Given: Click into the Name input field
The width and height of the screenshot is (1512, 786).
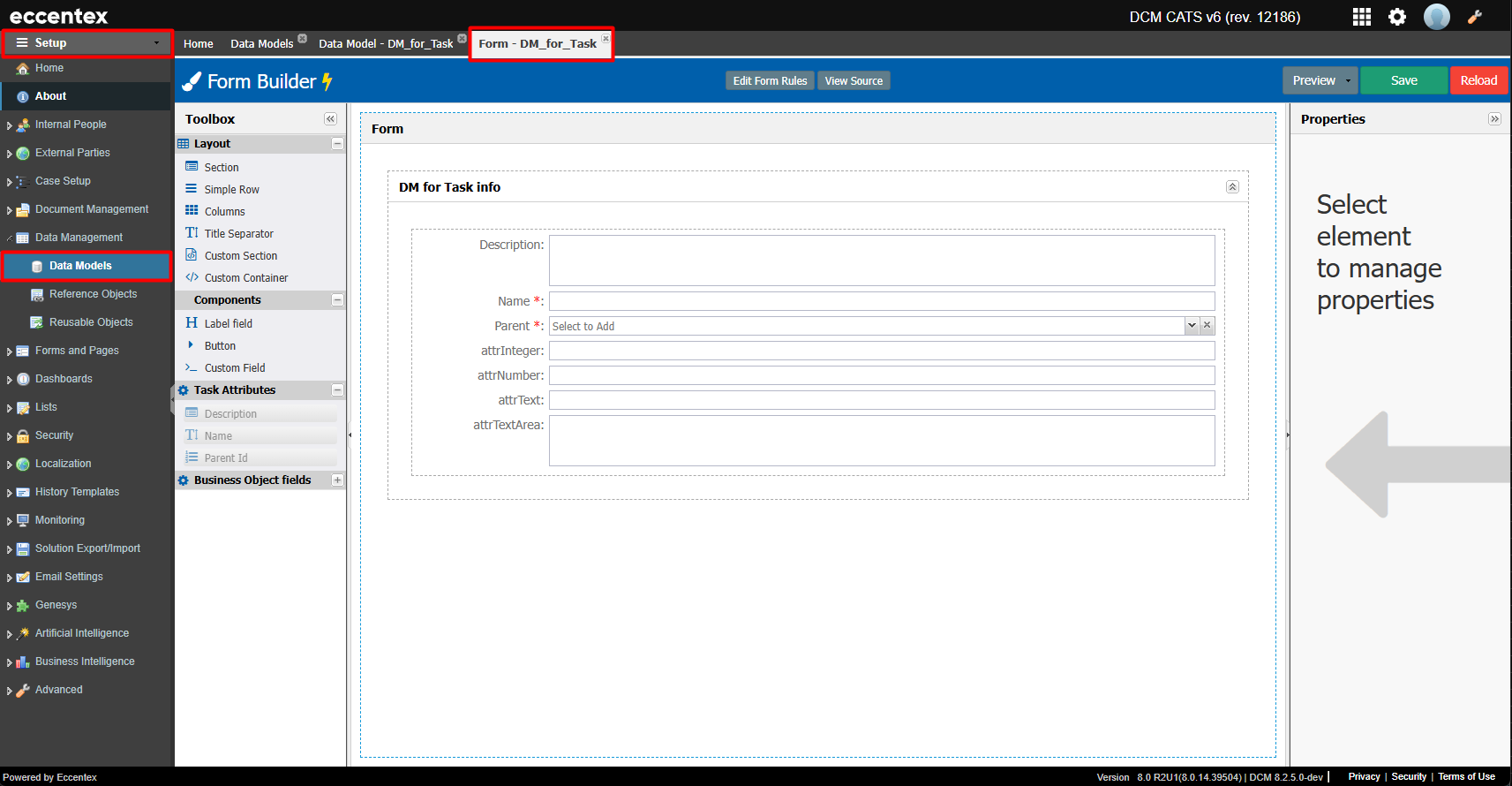Looking at the screenshot, I should point(882,301).
